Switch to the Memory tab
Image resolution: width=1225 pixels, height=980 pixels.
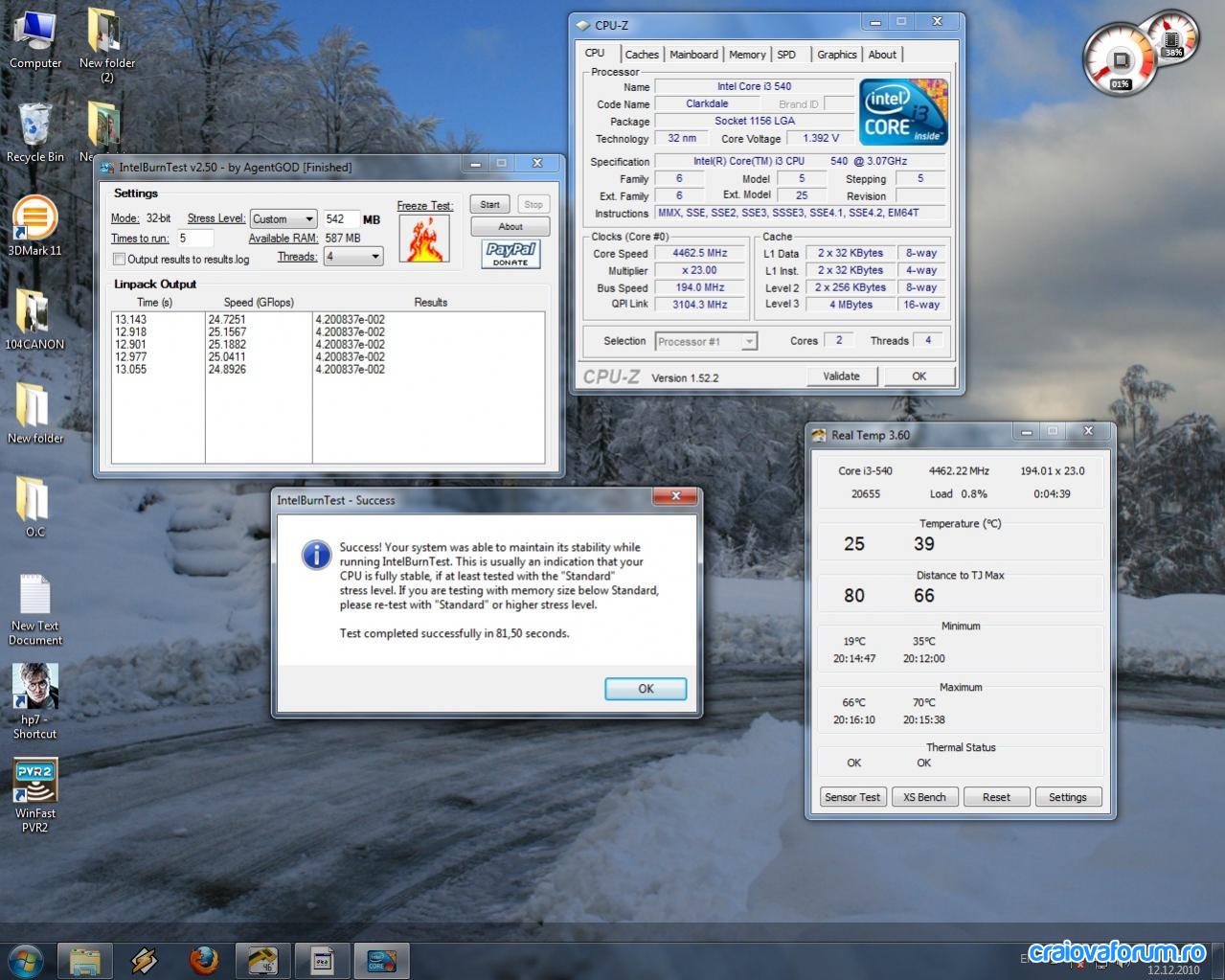coord(747,55)
